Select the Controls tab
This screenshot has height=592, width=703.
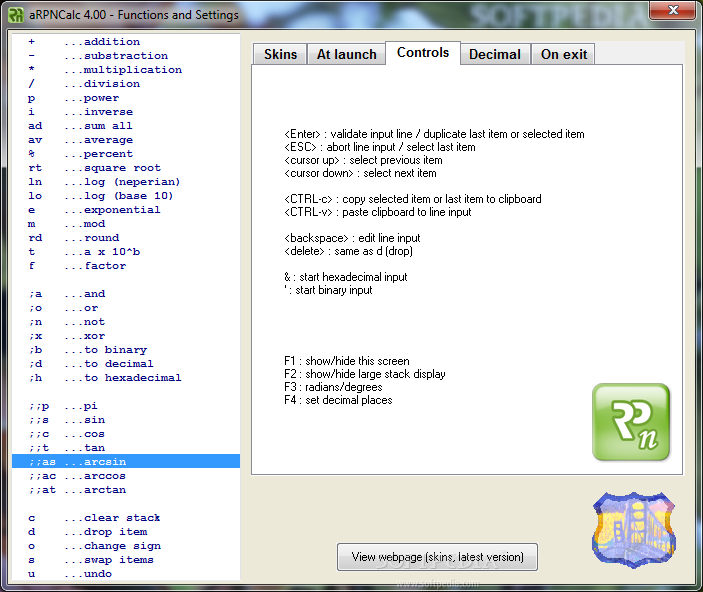[x=423, y=53]
